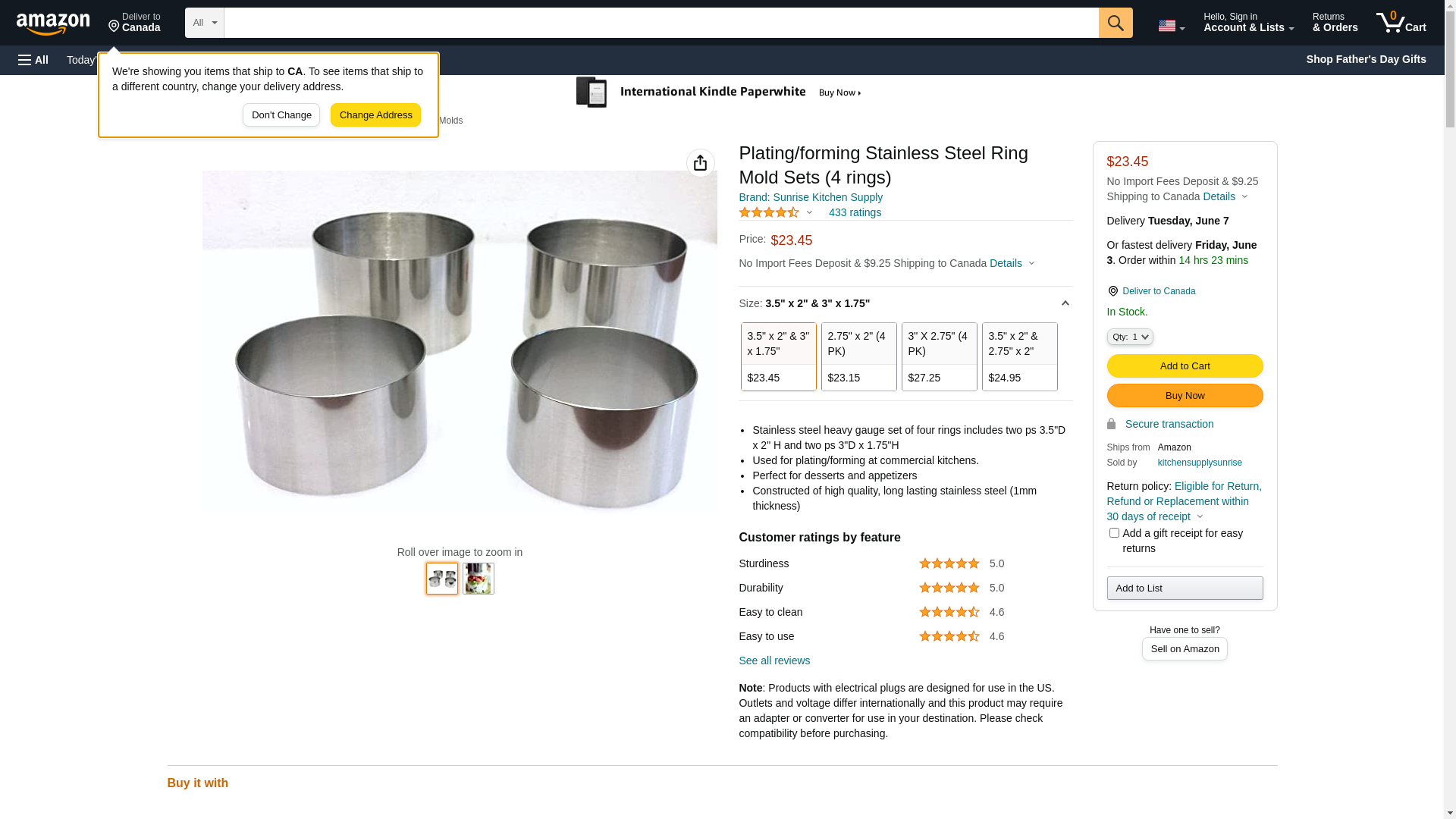Image resolution: width=1456 pixels, height=819 pixels.
Task: Select the 2.75" x 2" (4 PK) size option
Action: coord(858,357)
